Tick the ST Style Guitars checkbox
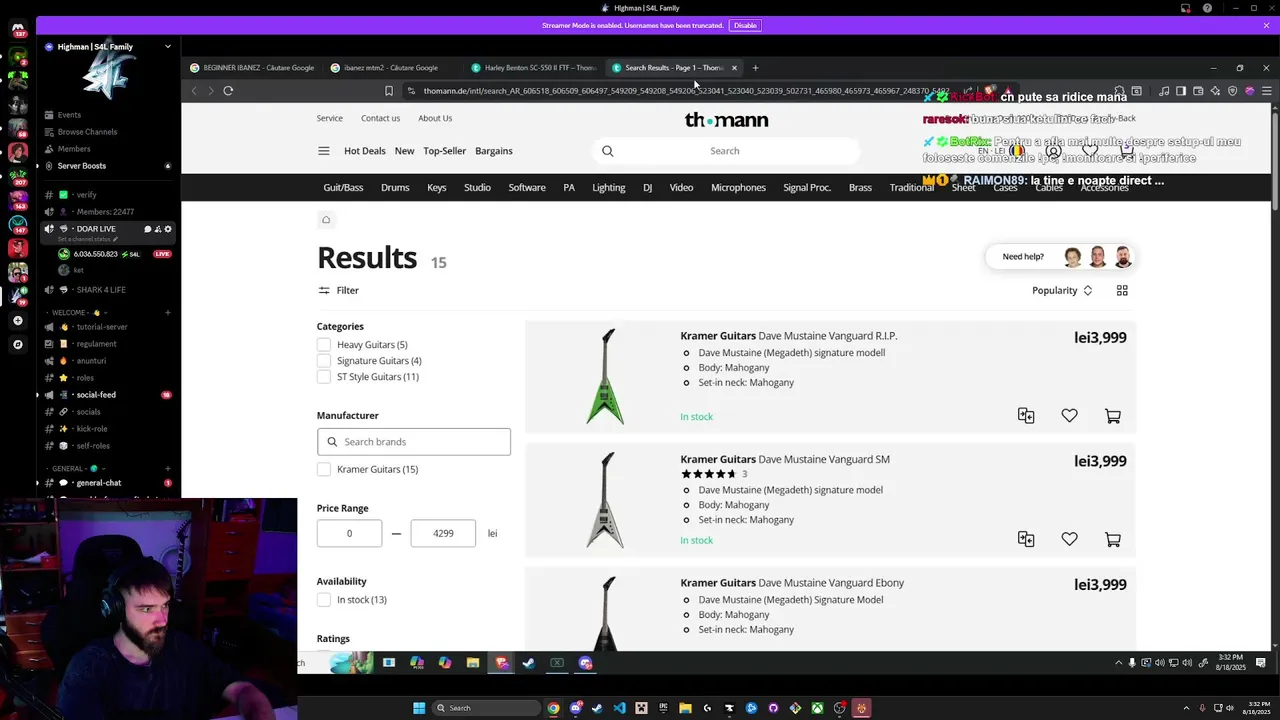1280x720 pixels. click(324, 377)
